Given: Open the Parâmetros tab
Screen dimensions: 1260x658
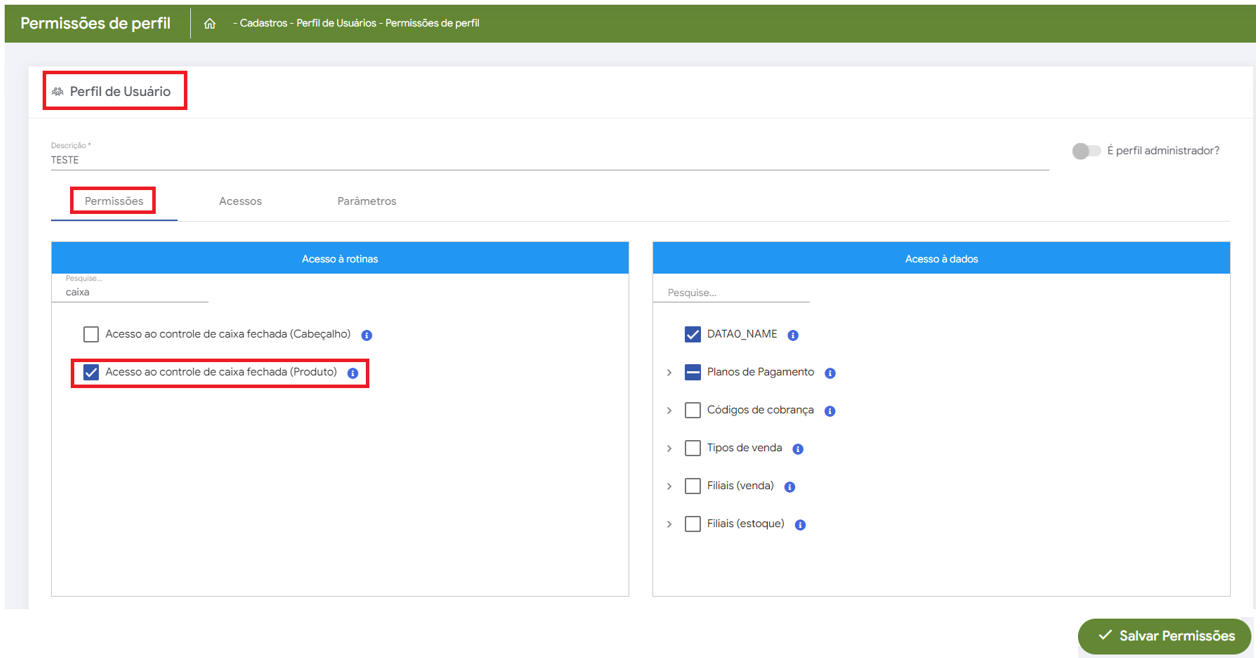Looking at the screenshot, I should tap(366, 201).
